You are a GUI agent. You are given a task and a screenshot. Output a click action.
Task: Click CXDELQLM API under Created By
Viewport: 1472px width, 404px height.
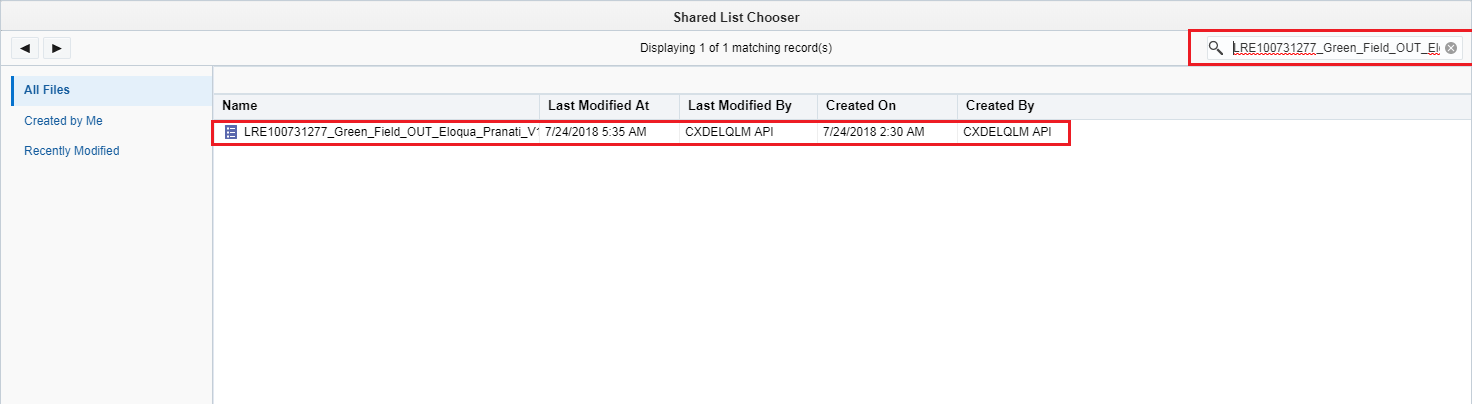1007,132
